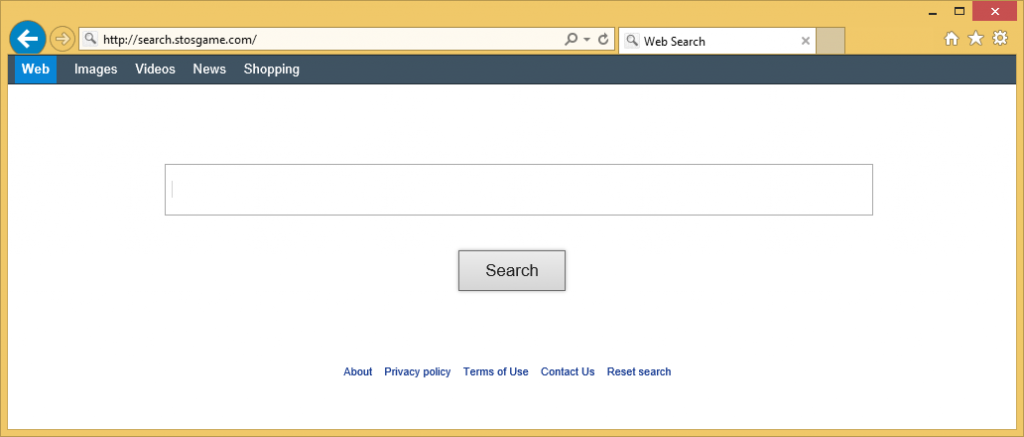1024x437 pixels.
Task: Open Favorites with the star icon
Action: point(975,39)
